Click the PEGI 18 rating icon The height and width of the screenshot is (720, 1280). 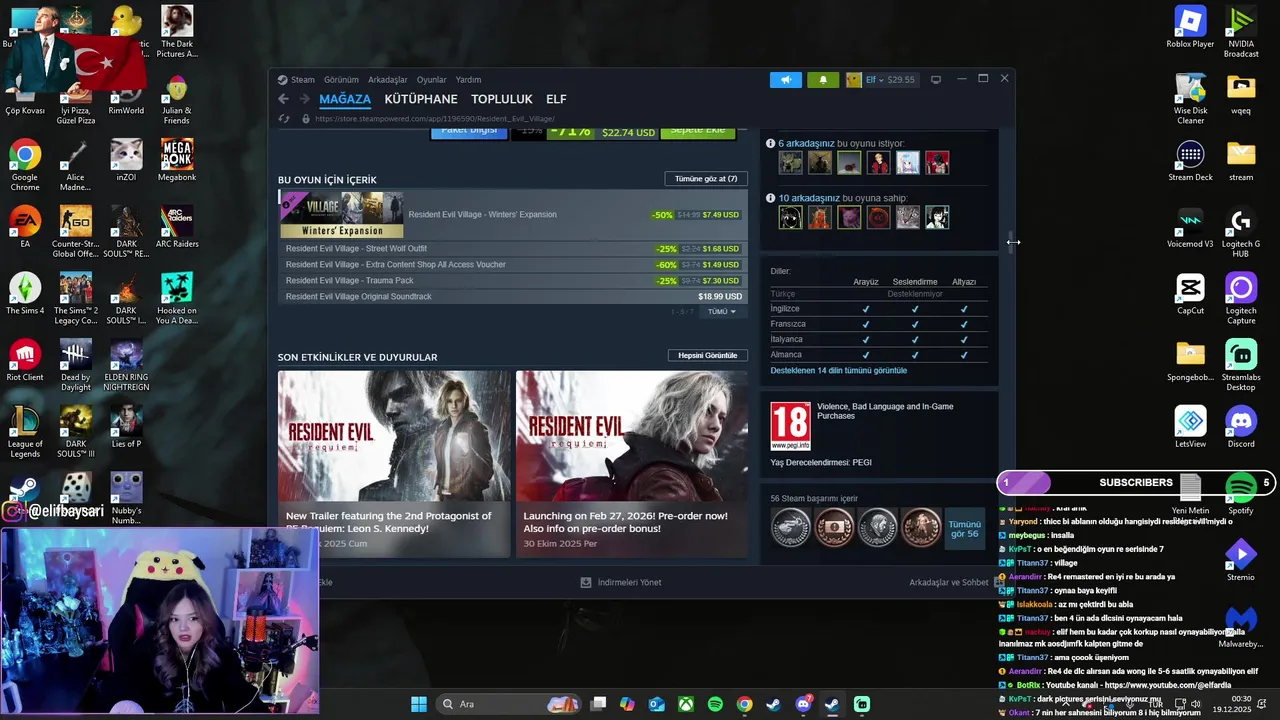[790, 426]
